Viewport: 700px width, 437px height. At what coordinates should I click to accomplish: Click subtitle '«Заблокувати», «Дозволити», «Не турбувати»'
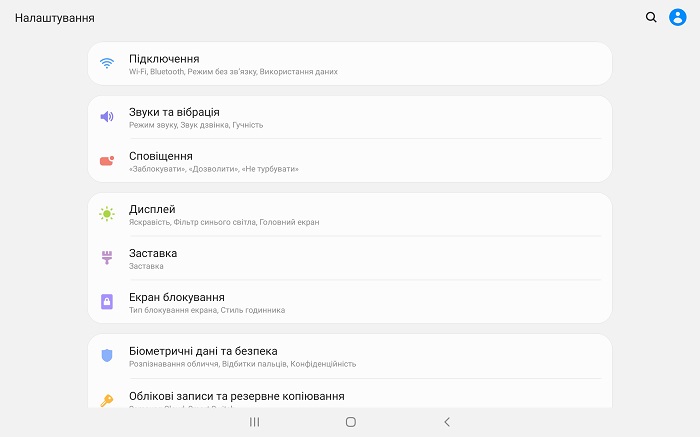(213, 169)
